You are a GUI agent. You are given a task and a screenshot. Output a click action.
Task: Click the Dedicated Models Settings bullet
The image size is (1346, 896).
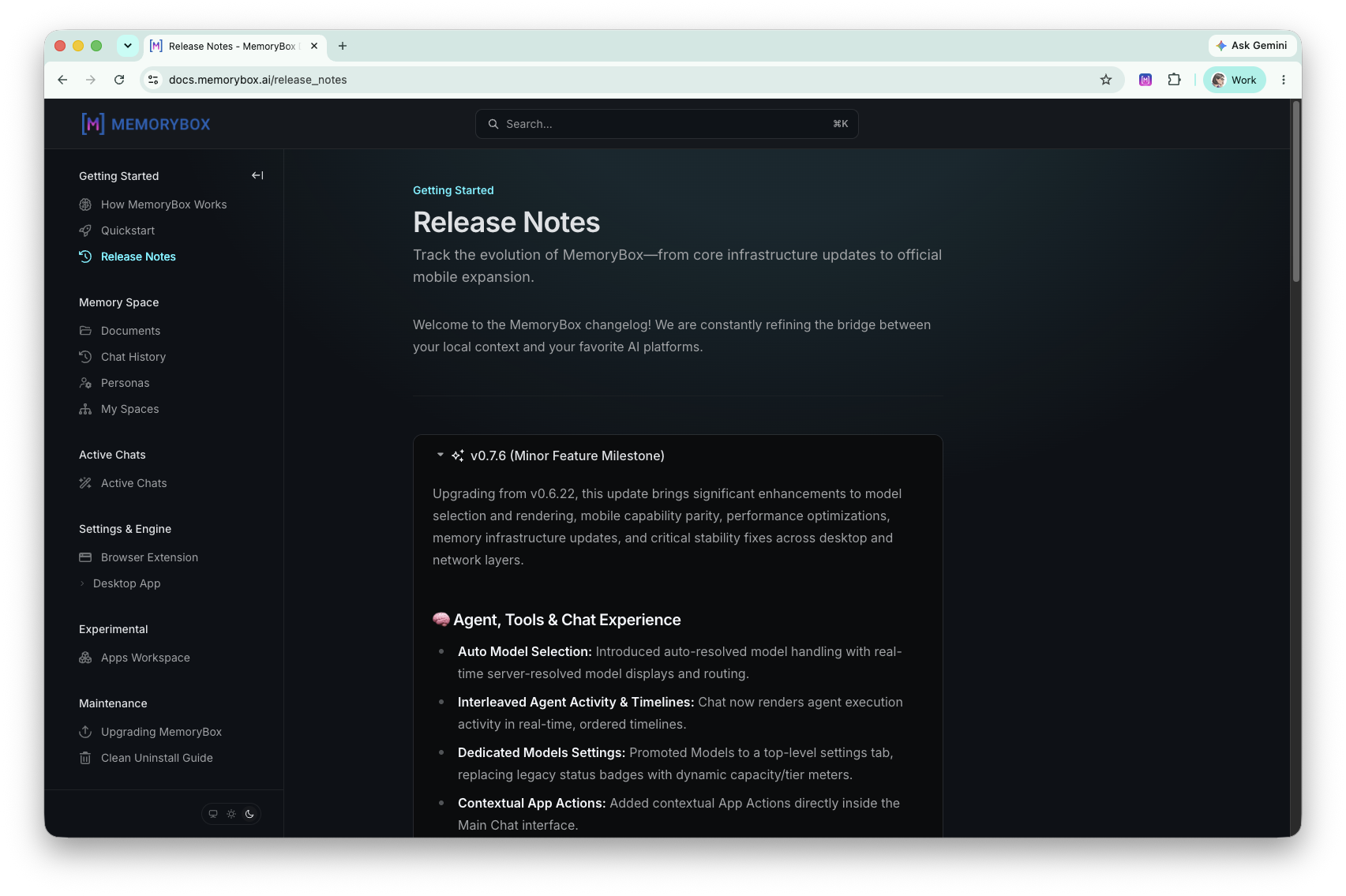(676, 763)
